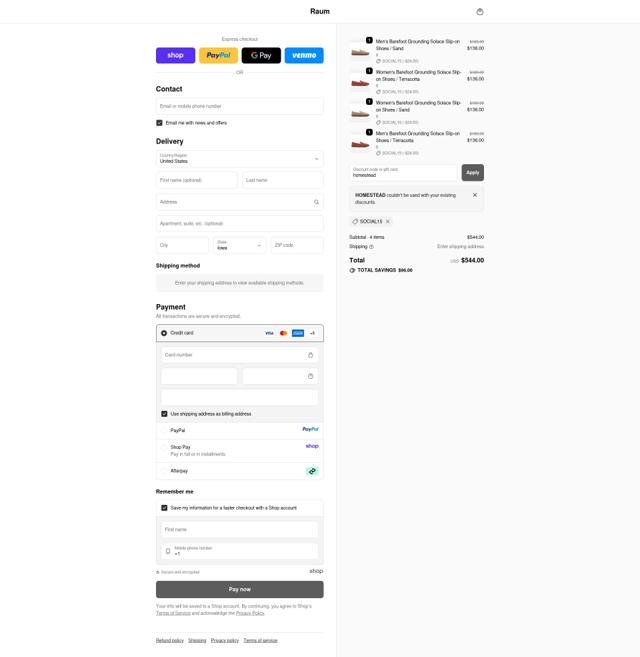
Task: Open the Country/Region dropdown
Action: pos(240,159)
